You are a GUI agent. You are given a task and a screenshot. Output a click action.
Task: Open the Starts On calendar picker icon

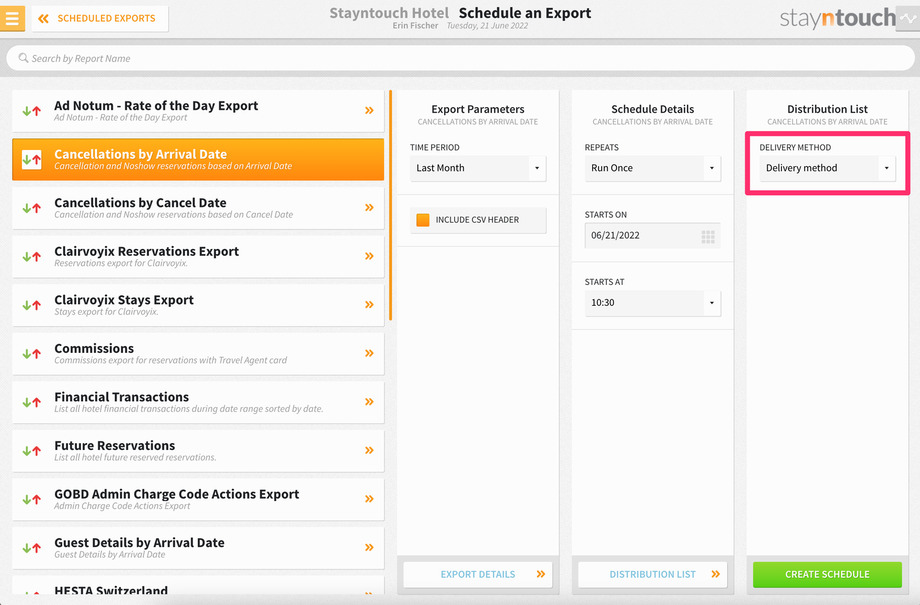point(708,236)
